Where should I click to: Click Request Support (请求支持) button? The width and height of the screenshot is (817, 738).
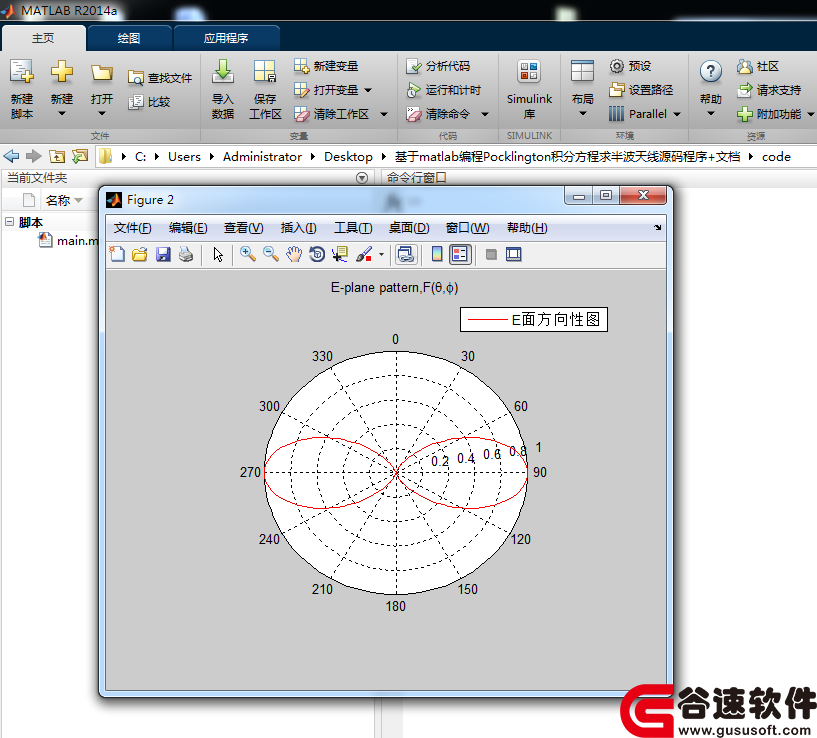point(769,90)
